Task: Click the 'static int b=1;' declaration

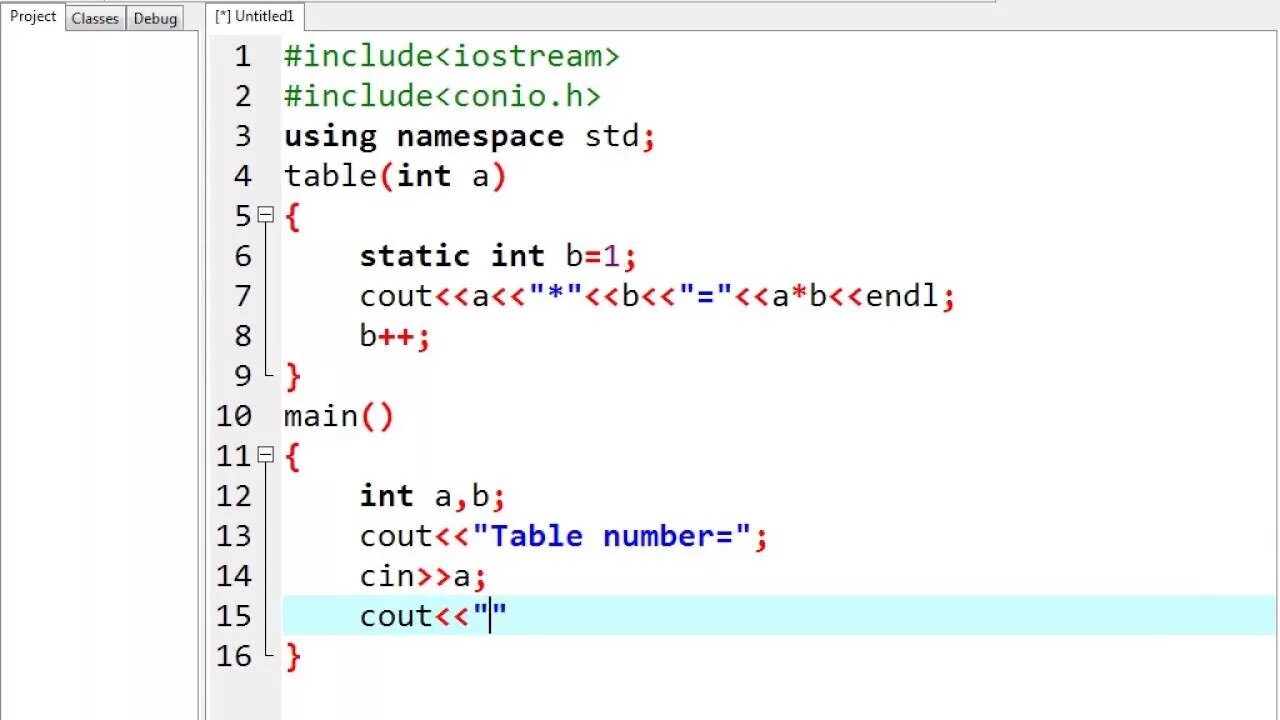Action: pos(499,256)
